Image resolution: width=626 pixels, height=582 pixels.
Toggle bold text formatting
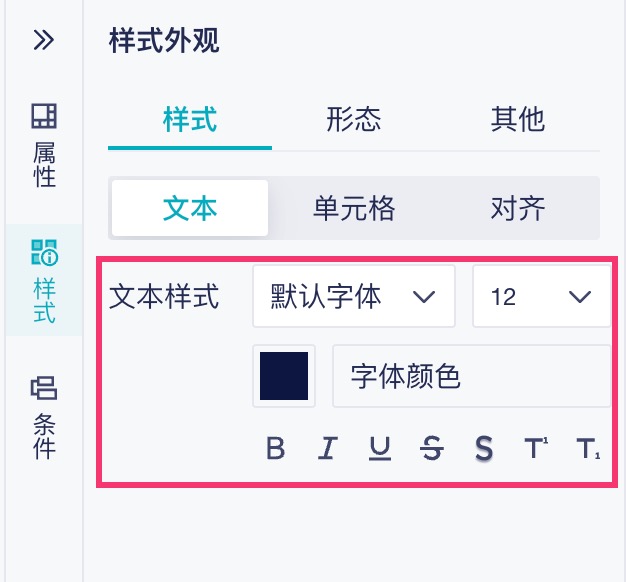[276, 449]
